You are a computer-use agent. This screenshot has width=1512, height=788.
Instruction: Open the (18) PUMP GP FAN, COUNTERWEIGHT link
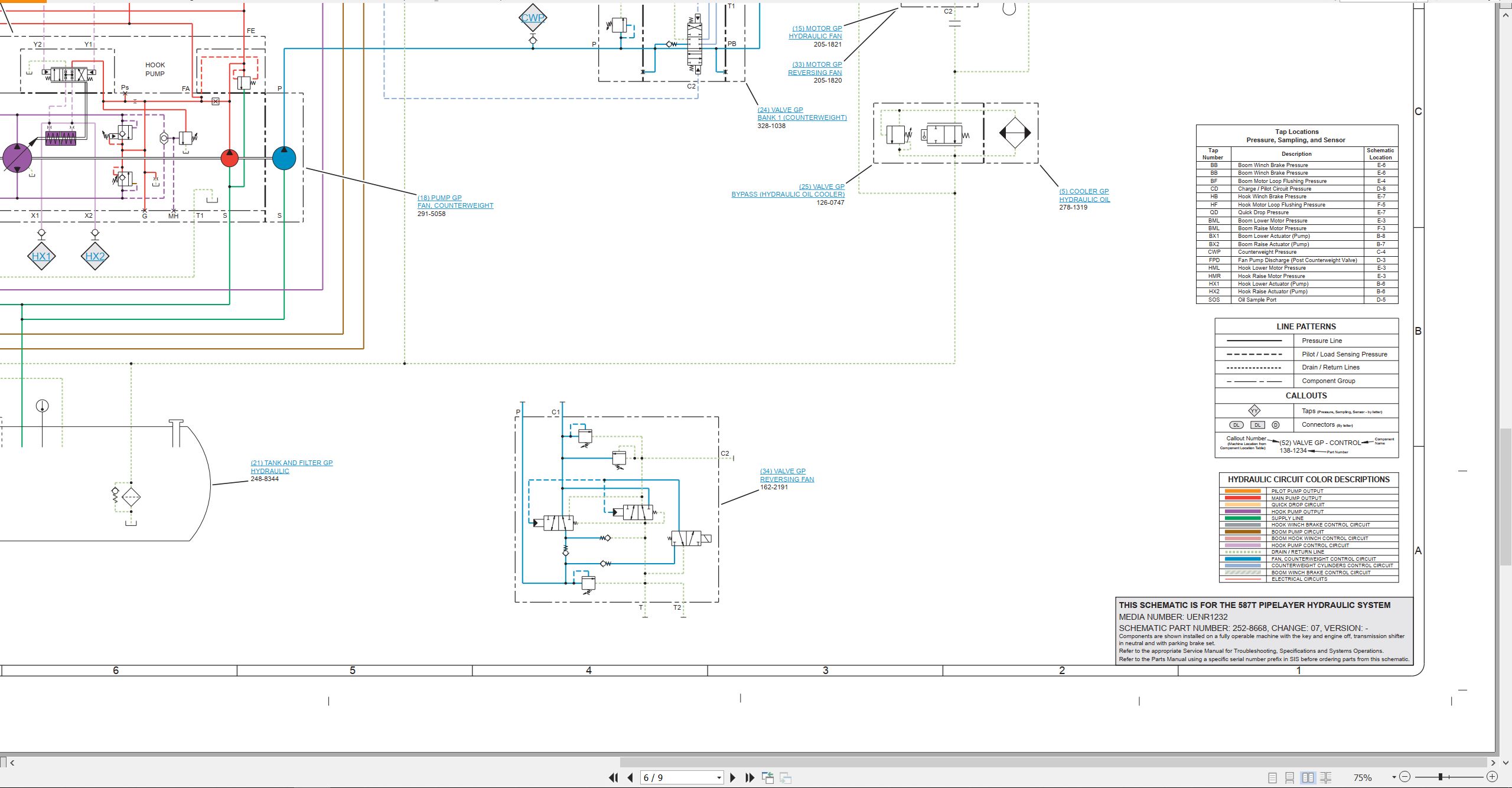(455, 202)
